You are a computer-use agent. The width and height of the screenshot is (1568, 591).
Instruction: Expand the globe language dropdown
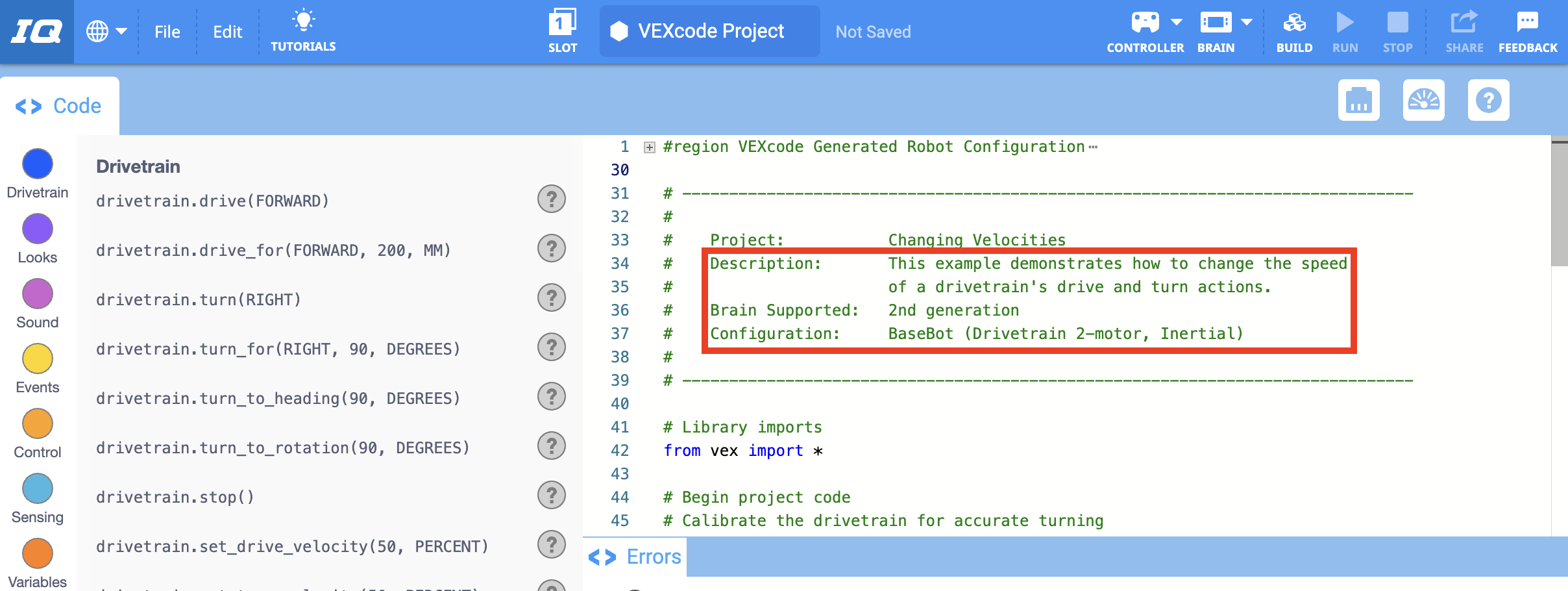[106, 31]
